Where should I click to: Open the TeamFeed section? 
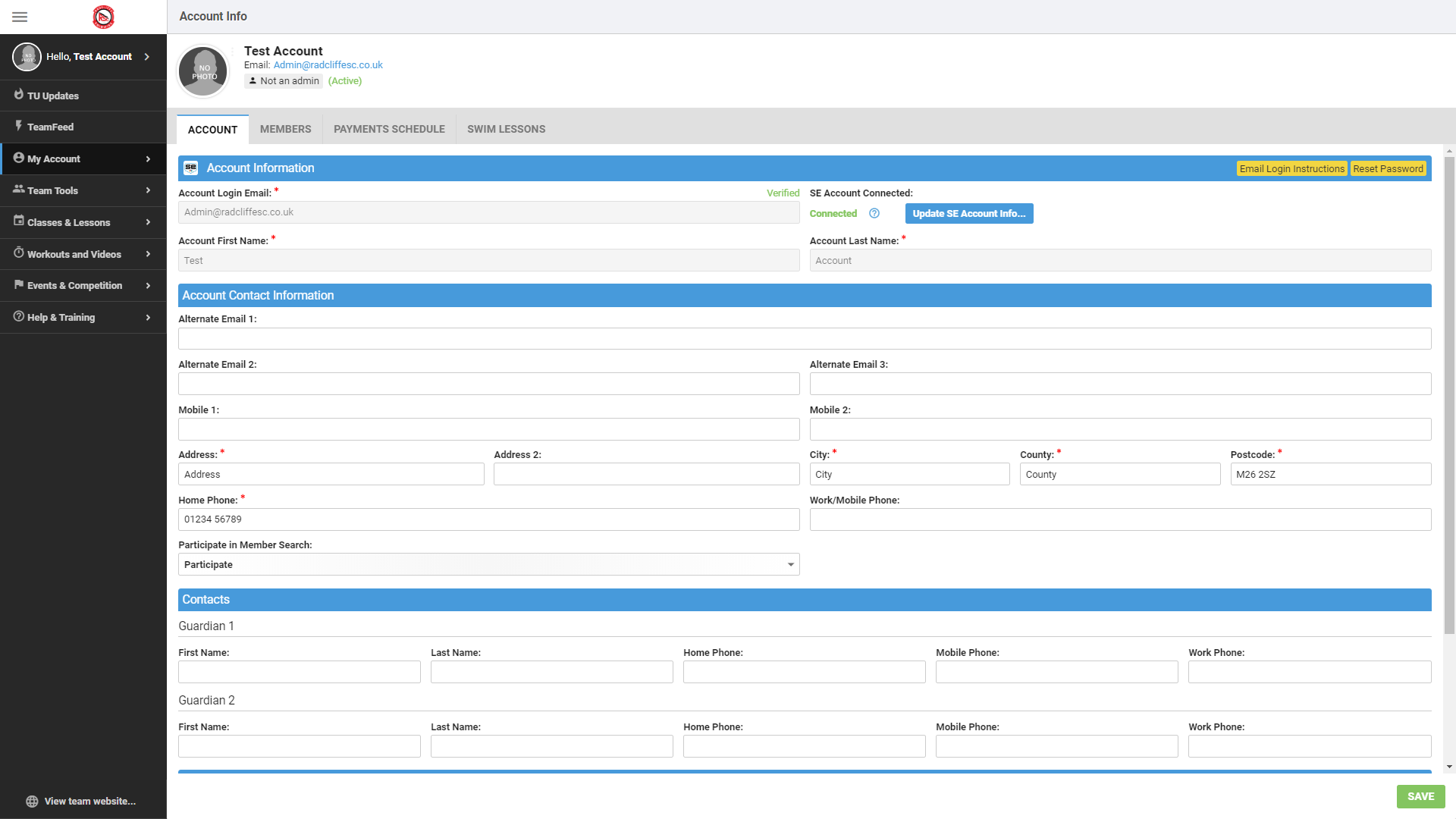tap(49, 127)
